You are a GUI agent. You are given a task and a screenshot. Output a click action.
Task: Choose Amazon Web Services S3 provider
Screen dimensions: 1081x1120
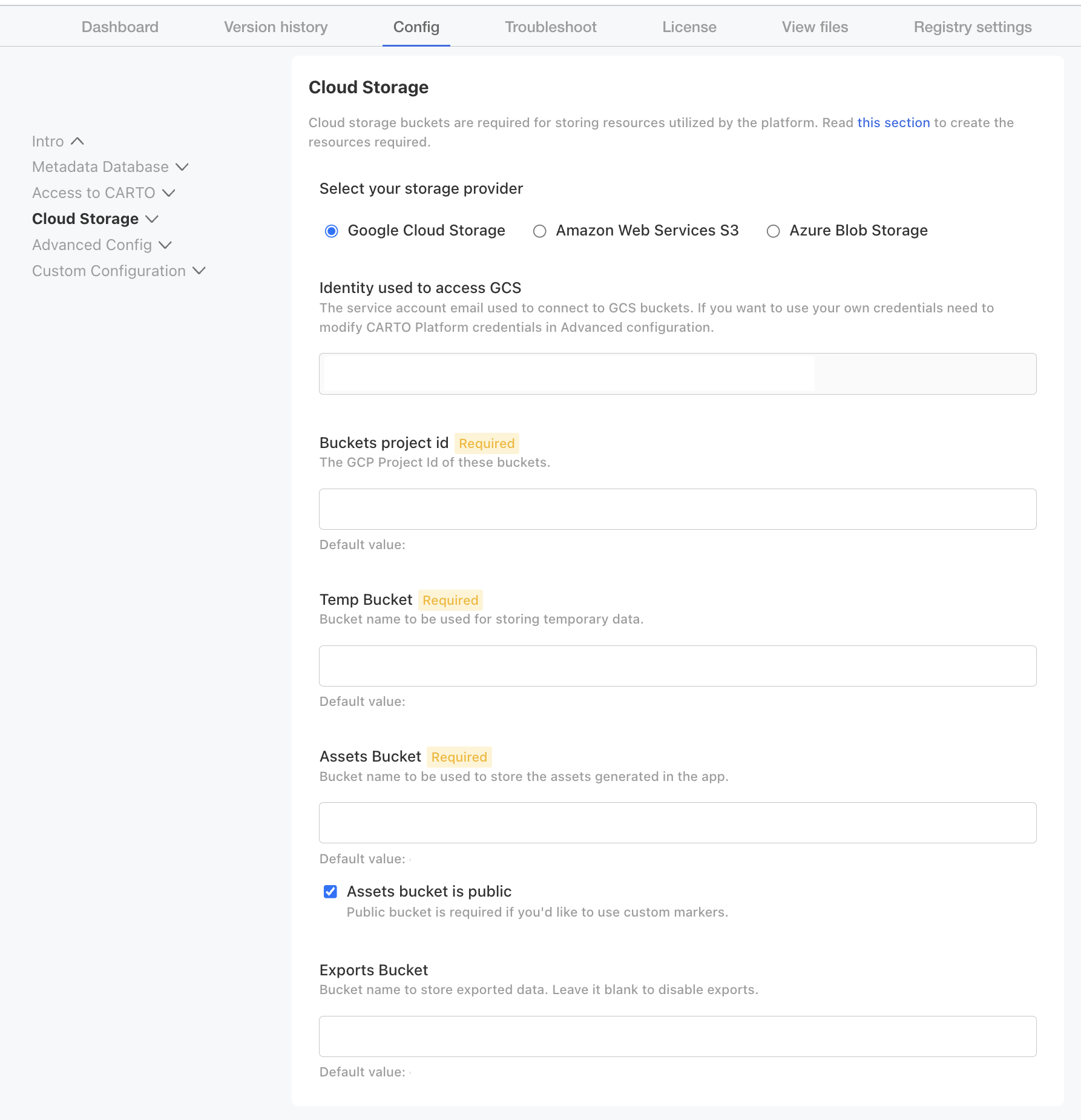(x=539, y=231)
